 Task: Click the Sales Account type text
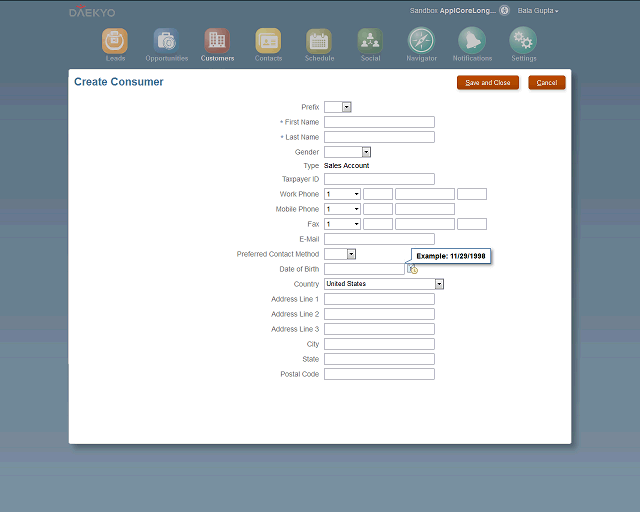tap(347, 165)
